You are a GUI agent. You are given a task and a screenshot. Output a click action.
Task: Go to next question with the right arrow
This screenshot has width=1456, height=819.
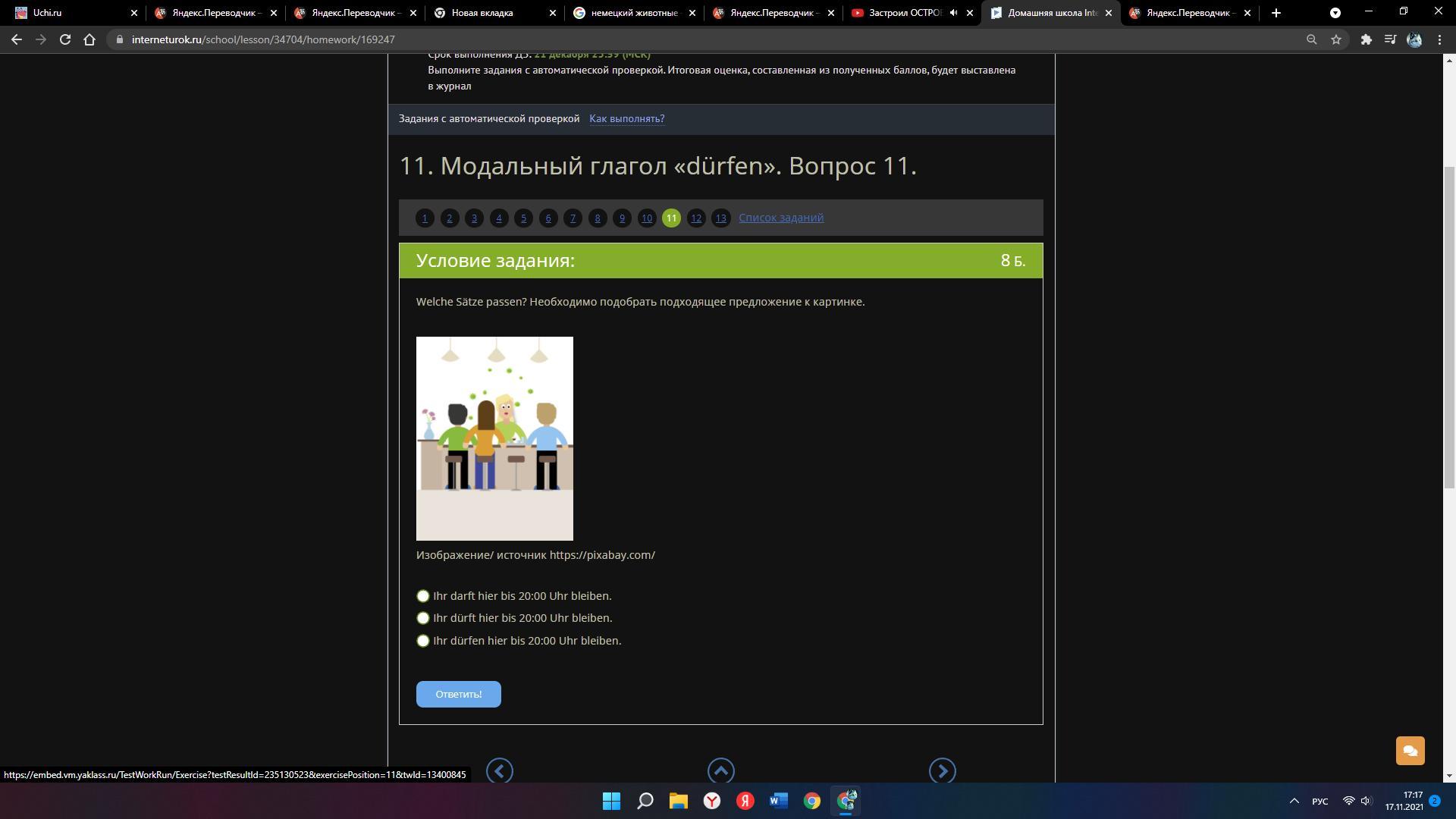point(942,770)
